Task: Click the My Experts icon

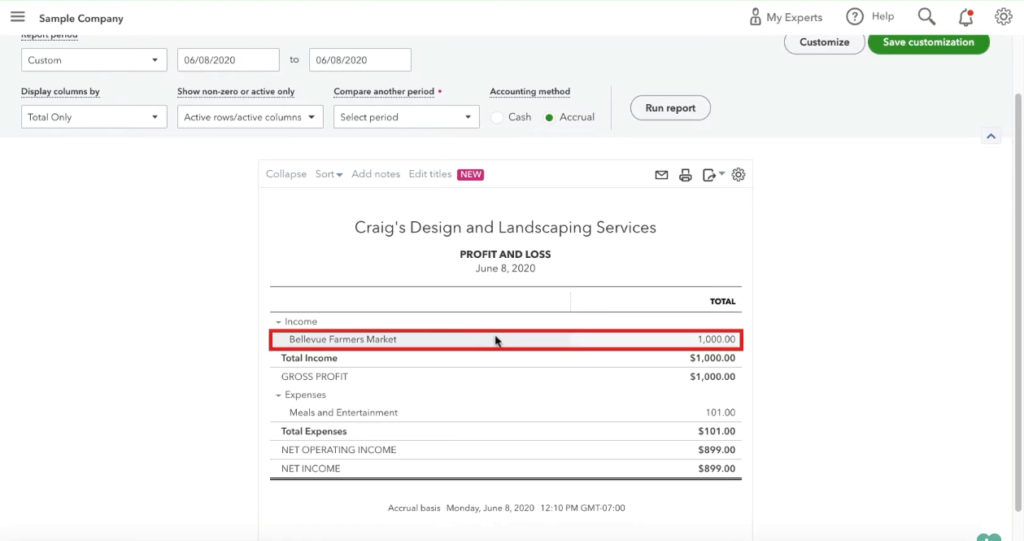Action: click(756, 17)
